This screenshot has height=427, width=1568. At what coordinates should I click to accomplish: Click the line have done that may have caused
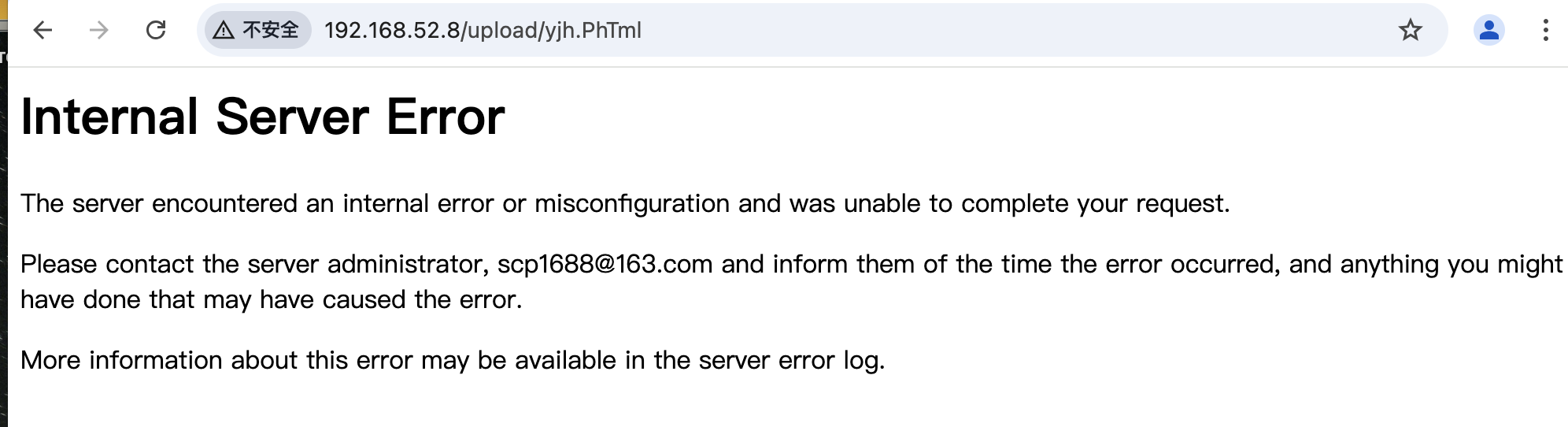(271, 300)
